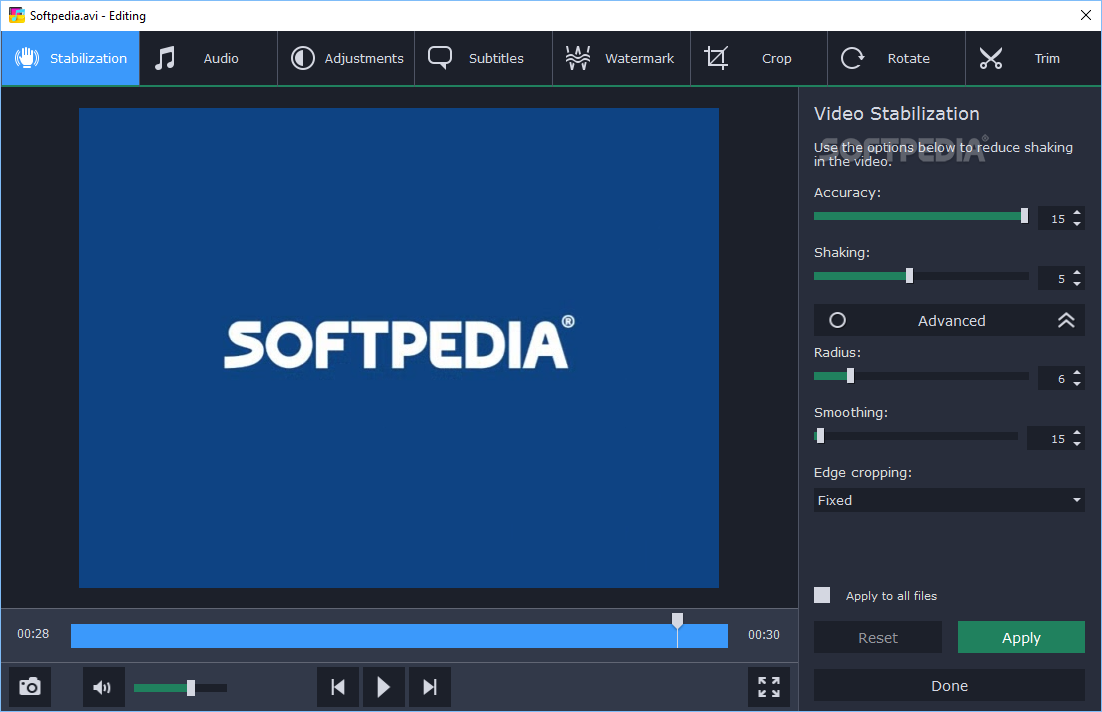Check Apply to all files

point(822,595)
